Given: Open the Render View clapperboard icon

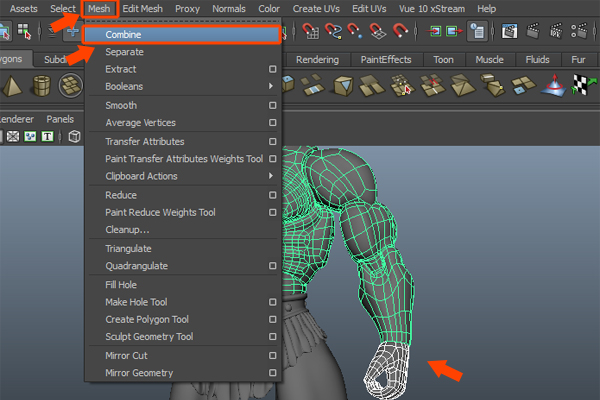Looking at the screenshot, I should click(509, 32).
